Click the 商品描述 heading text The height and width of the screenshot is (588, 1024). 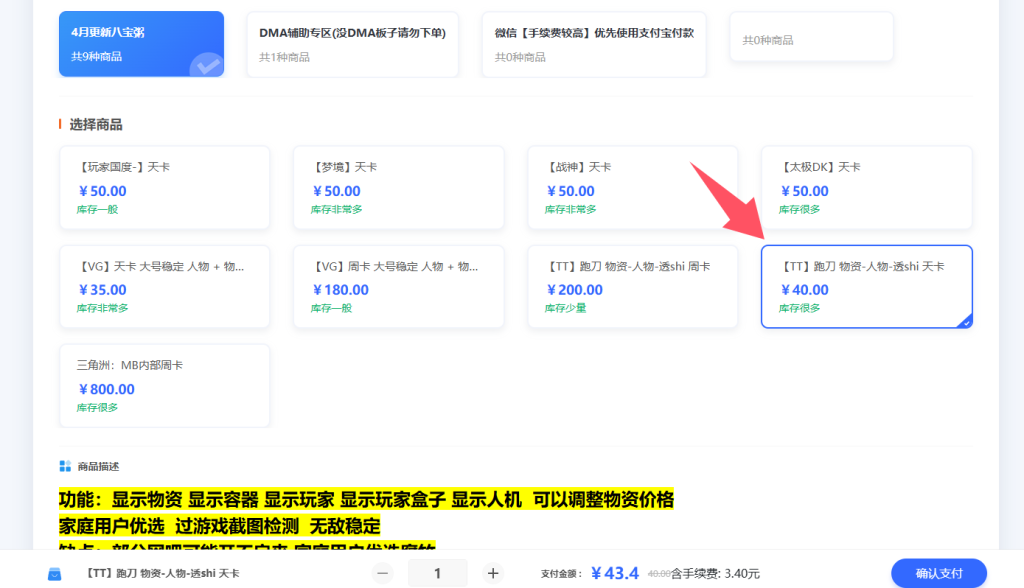click(x=99, y=466)
